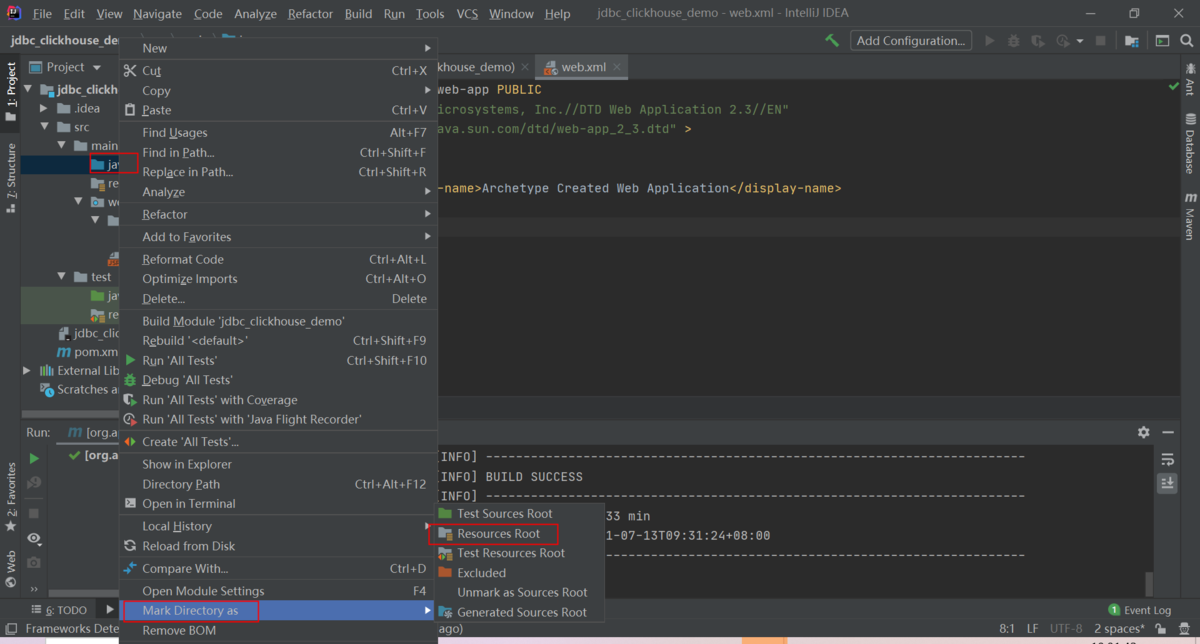Click scroll-to-end icon in Run console

point(1167,483)
